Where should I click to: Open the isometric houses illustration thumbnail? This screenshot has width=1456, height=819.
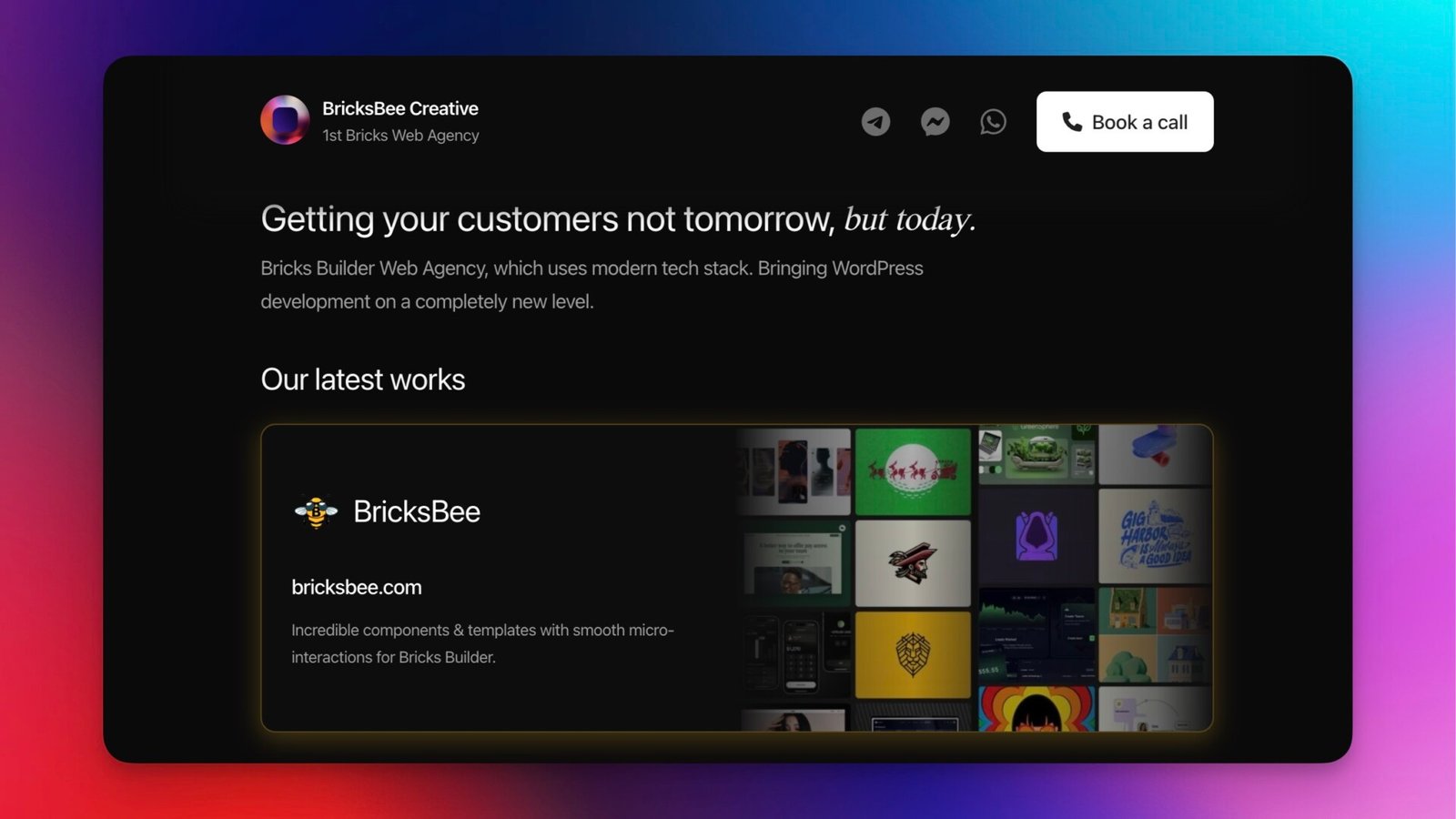pos(1155,635)
